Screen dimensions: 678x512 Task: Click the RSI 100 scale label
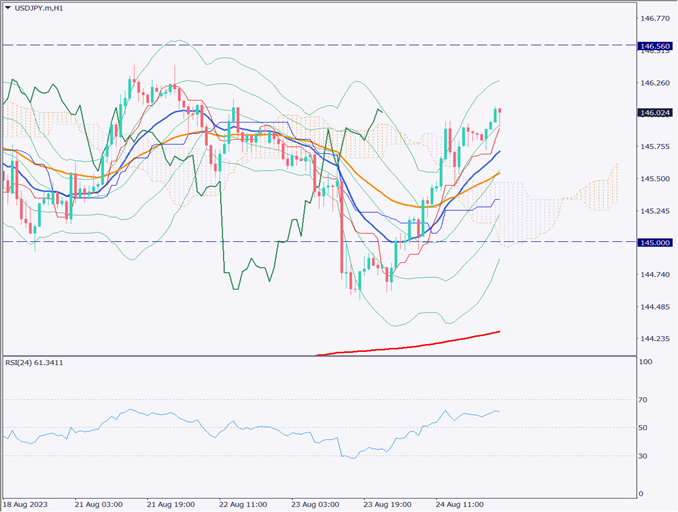click(x=647, y=362)
